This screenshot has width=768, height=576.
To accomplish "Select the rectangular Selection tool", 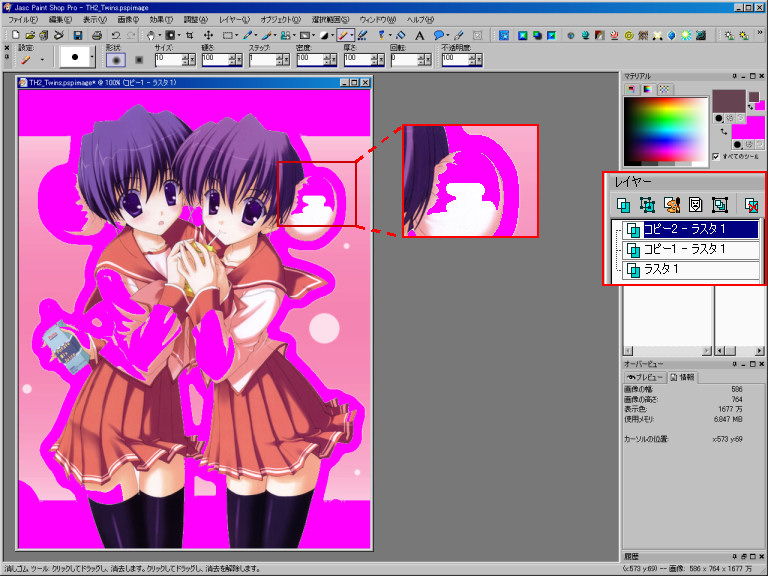I will pos(227,35).
